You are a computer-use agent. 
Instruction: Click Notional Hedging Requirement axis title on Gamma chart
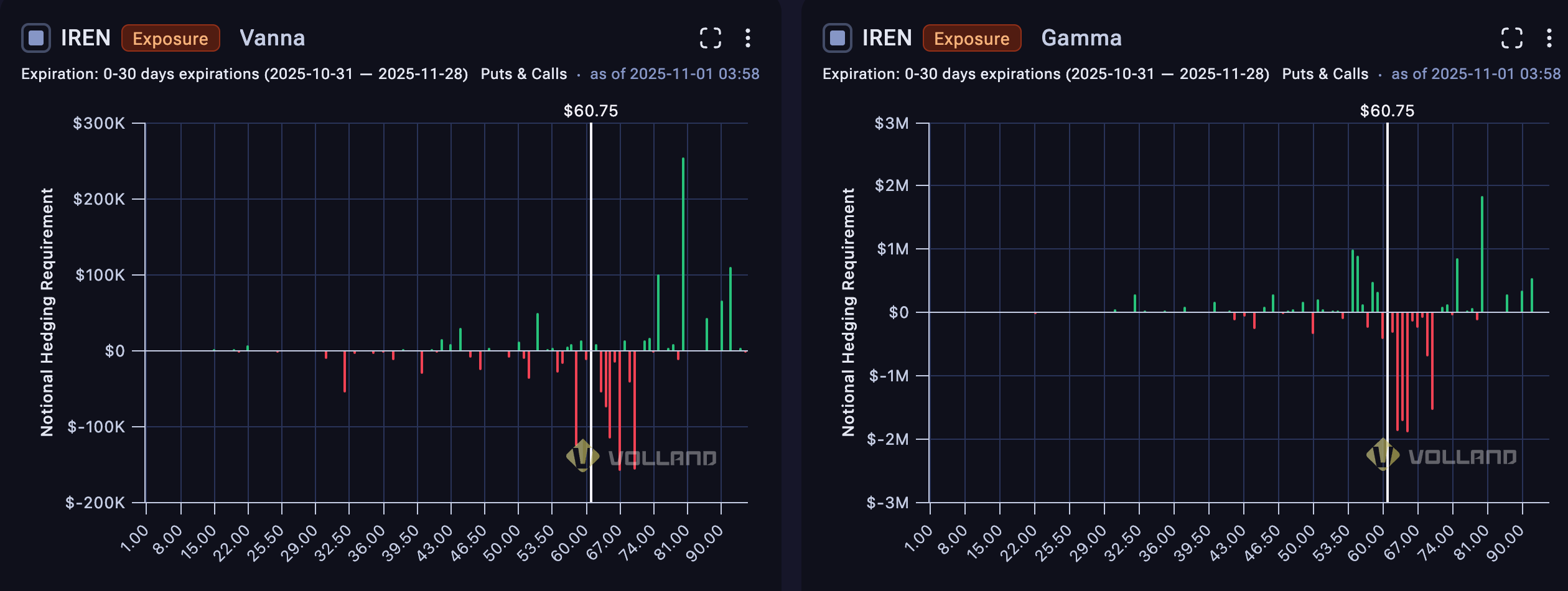pos(848,312)
